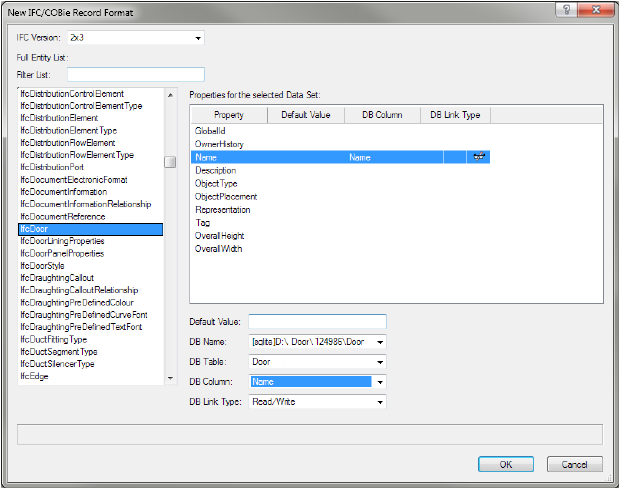Expand the DB Column dropdown

pyautogui.click(x=380, y=382)
